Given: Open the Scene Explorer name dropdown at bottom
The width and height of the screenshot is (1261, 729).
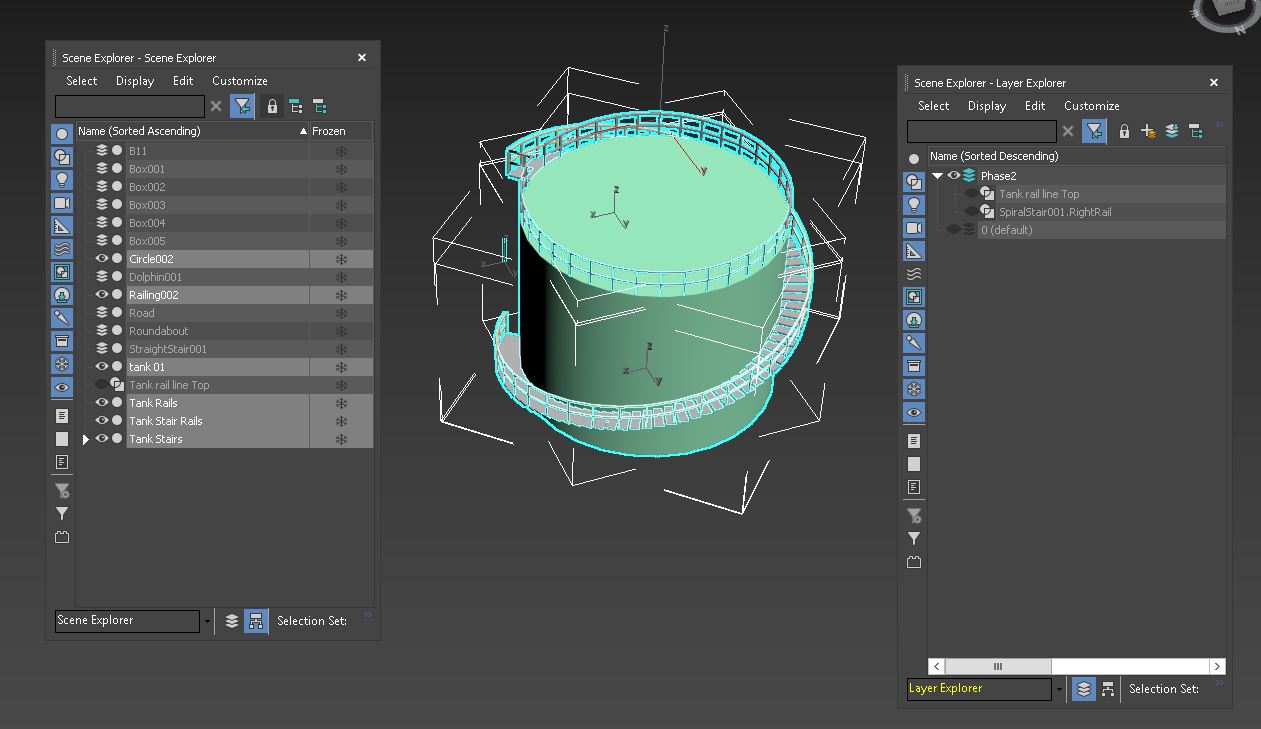Looking at the screenshot, I should 207,621.
